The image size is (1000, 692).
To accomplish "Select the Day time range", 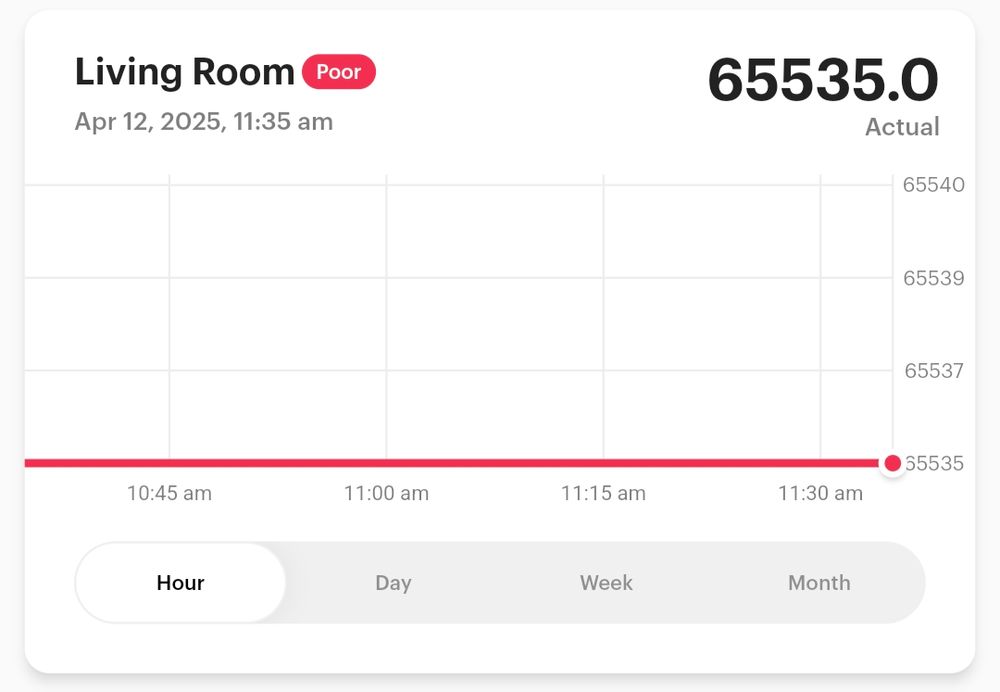I will 393,582.
